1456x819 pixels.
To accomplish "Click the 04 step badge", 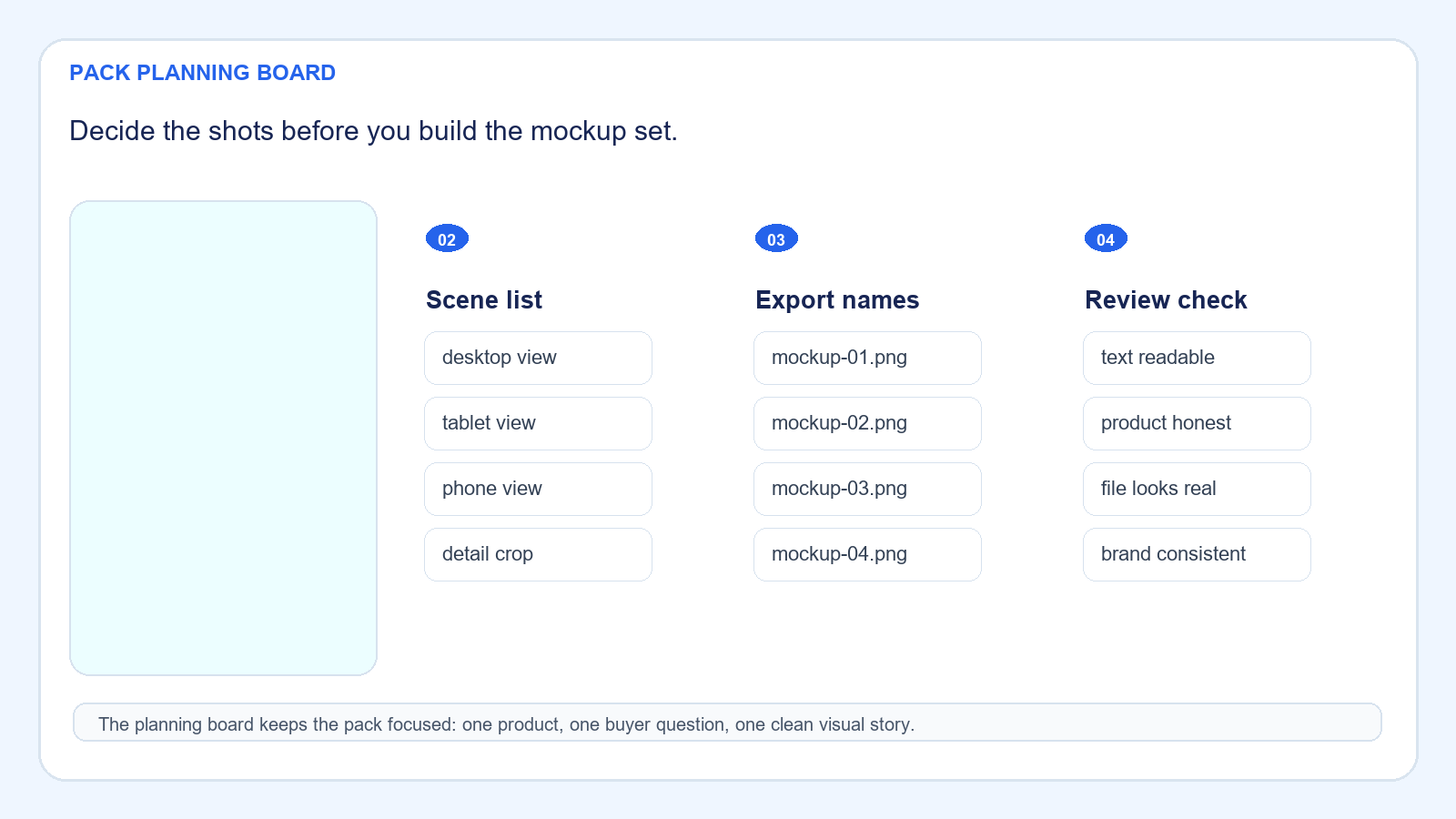I will (1106, 238).
